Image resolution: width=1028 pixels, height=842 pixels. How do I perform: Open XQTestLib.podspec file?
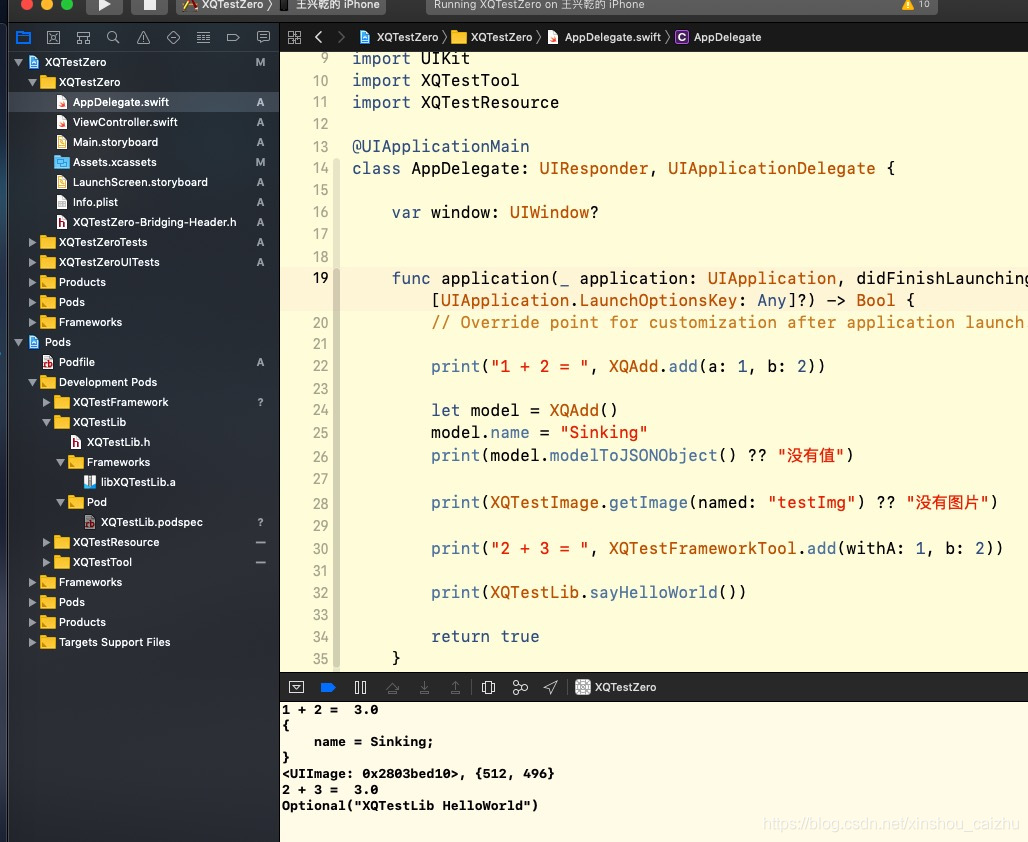point(151,523)
